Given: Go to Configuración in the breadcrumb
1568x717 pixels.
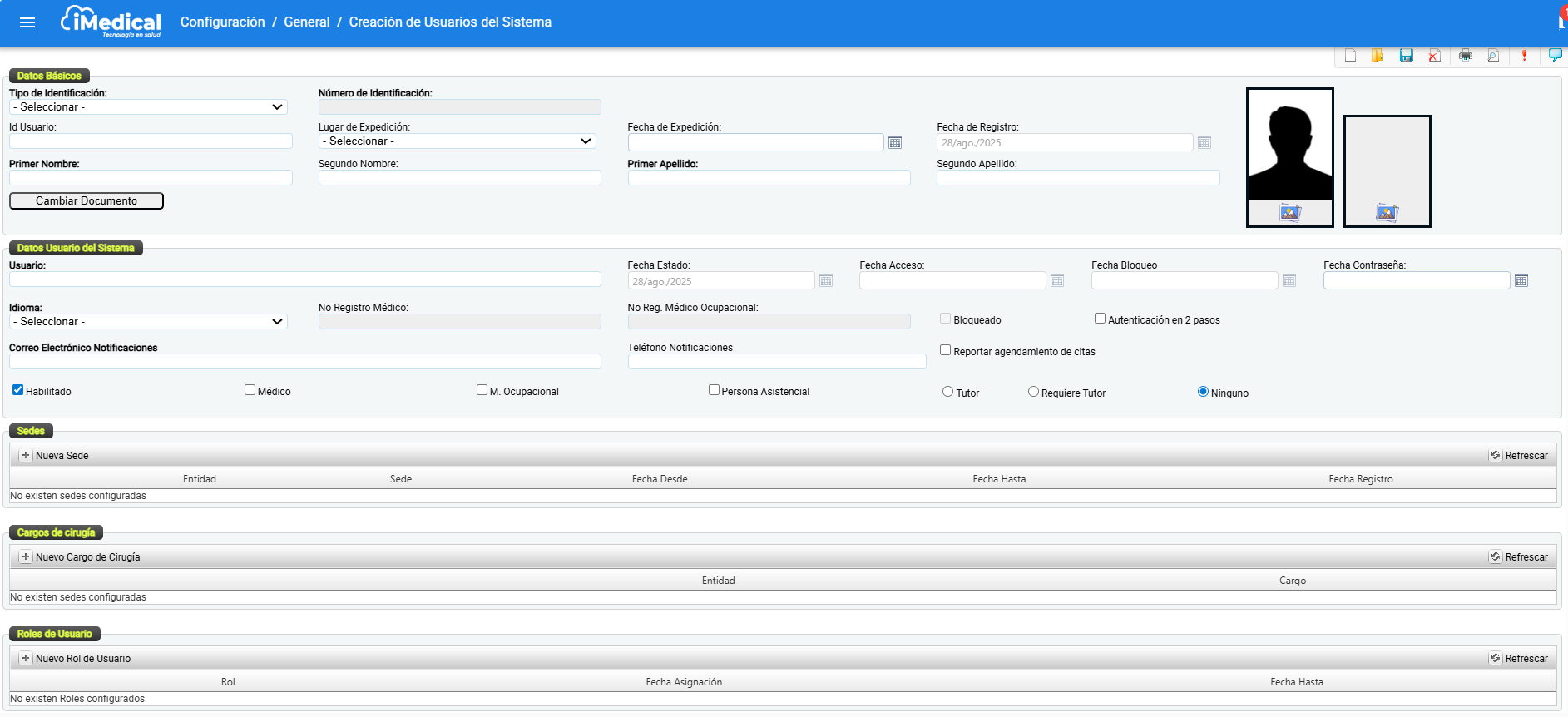Looking at the screenshot, I should pos(222,22).
